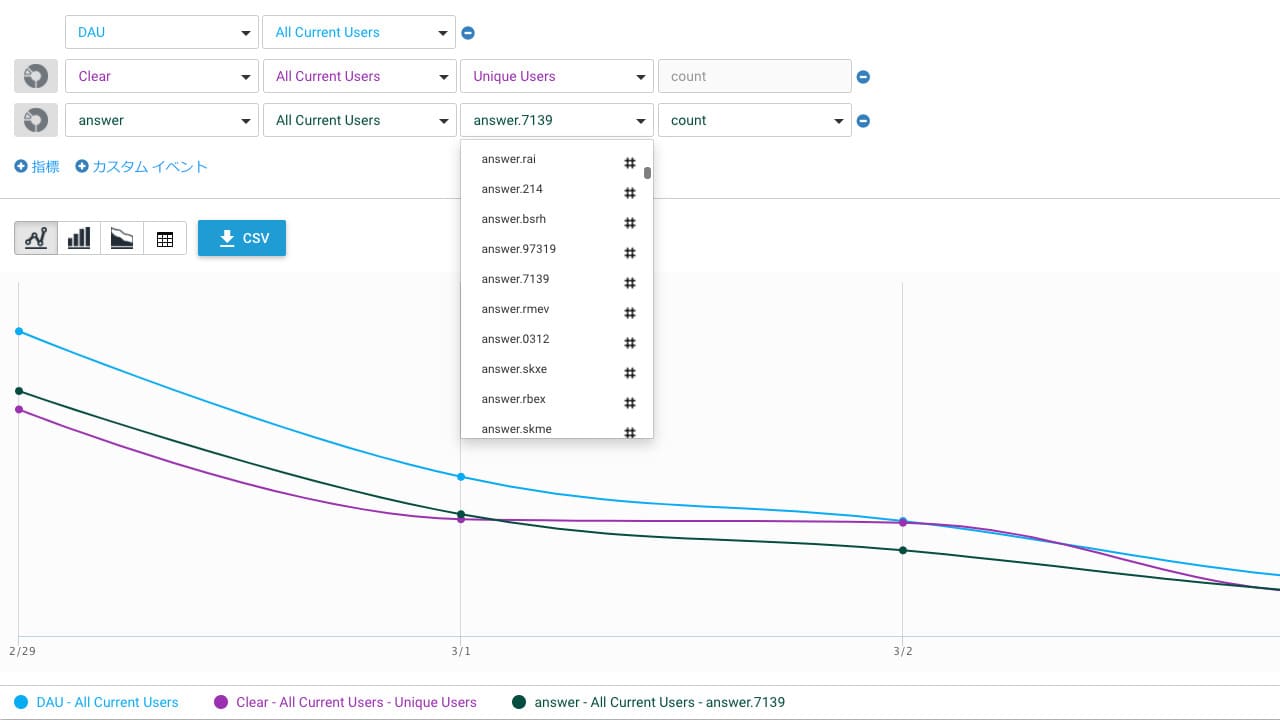Click the segment icon beside Clear row

point(35,77)
